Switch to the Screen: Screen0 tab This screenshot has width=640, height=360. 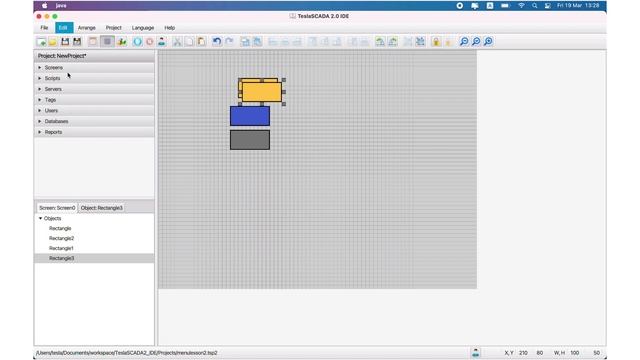coord(57,208)
